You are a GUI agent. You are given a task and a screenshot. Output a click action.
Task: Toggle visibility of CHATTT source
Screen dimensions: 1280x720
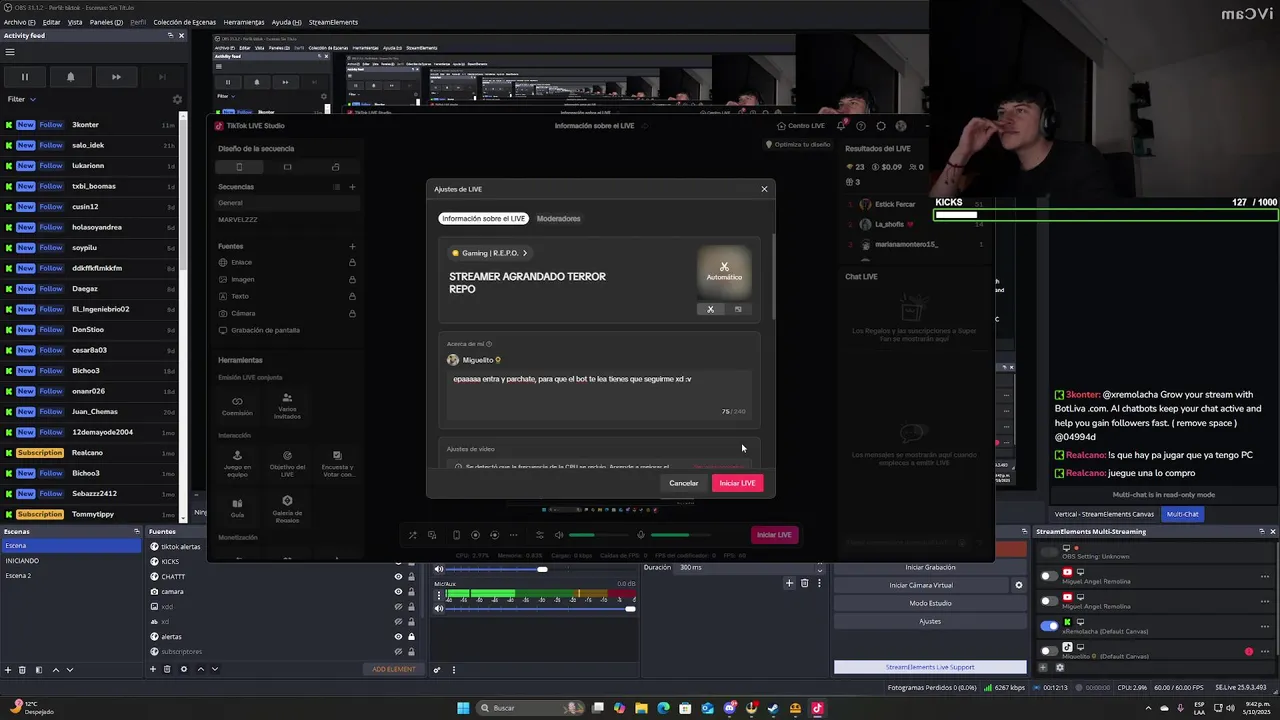(x=398, y=576)
